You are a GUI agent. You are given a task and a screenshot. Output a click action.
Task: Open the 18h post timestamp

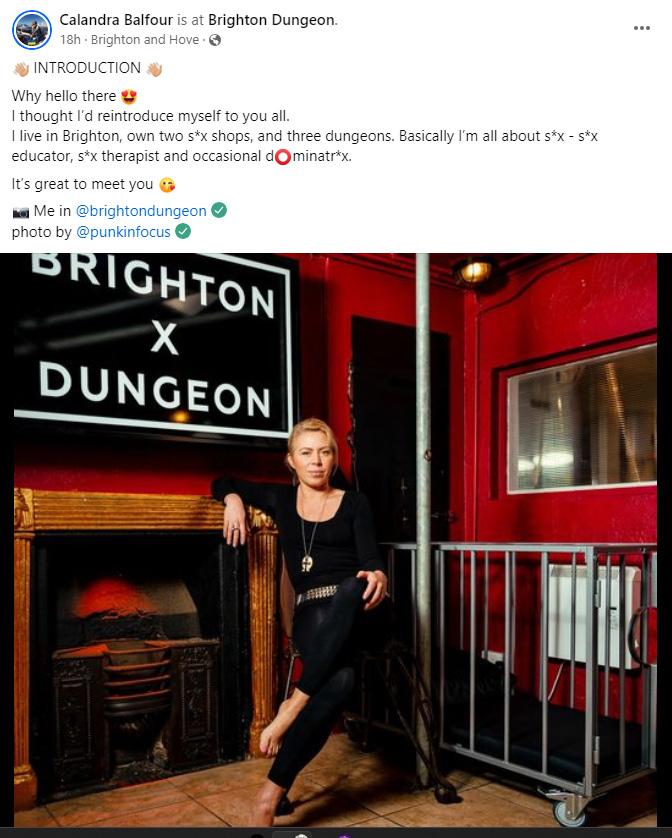click(x=70, y=40)
